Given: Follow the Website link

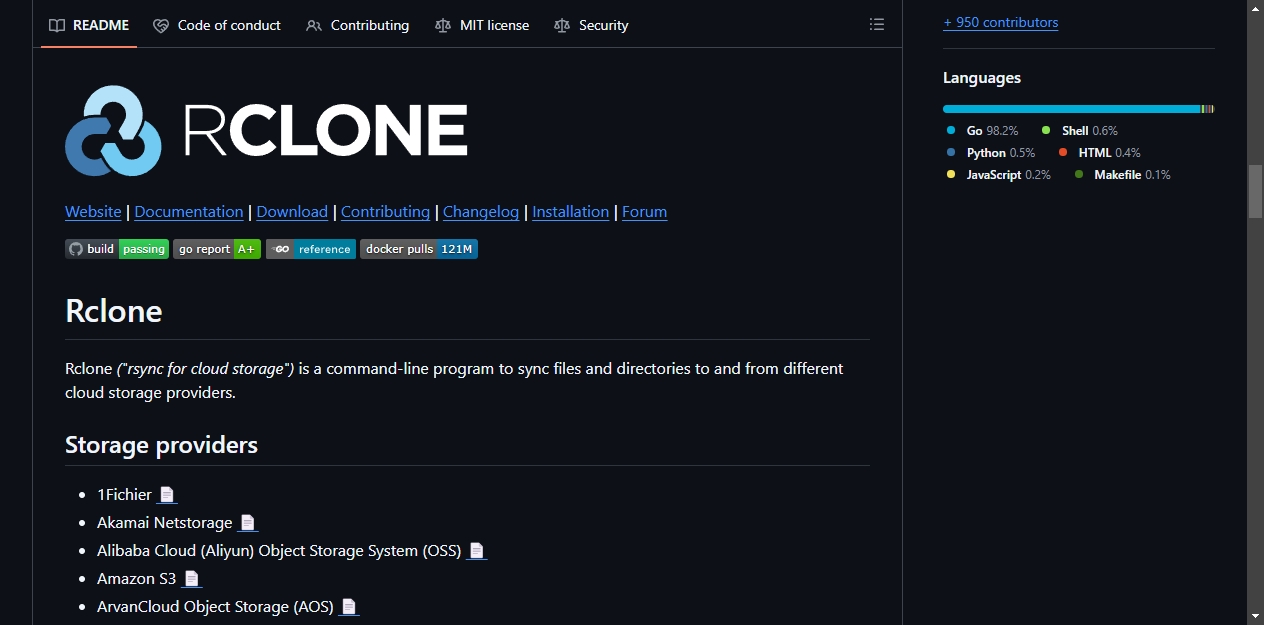Looking at the screenshot, I should 93,212.
